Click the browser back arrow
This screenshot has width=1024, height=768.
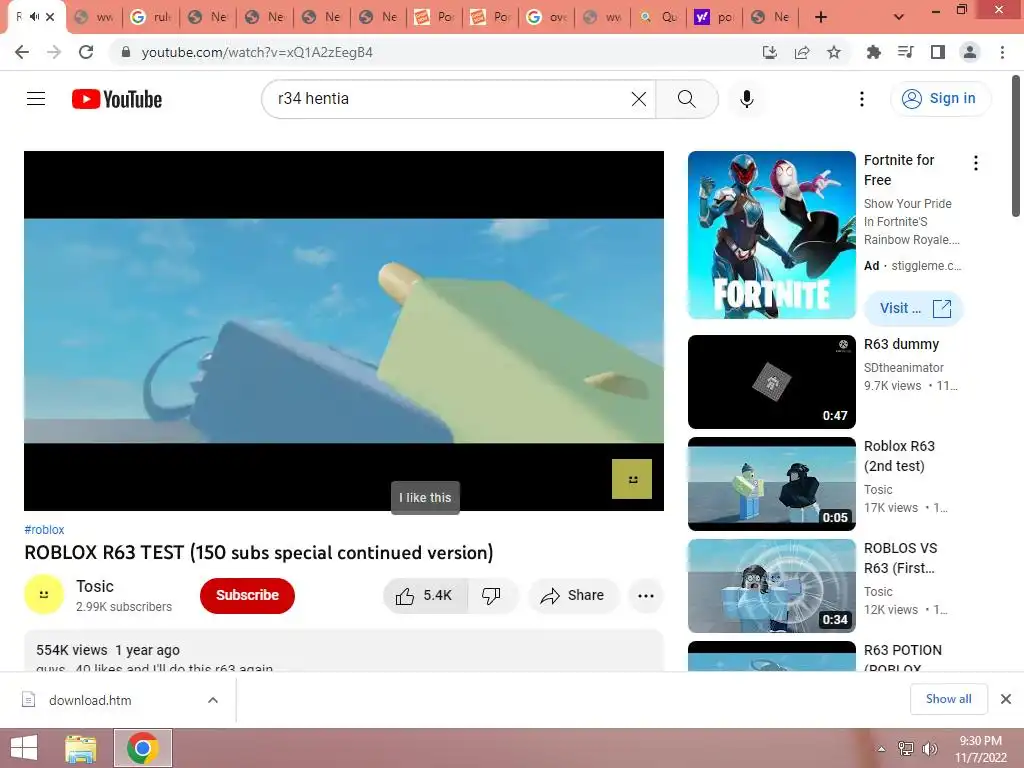click(22, 52)
